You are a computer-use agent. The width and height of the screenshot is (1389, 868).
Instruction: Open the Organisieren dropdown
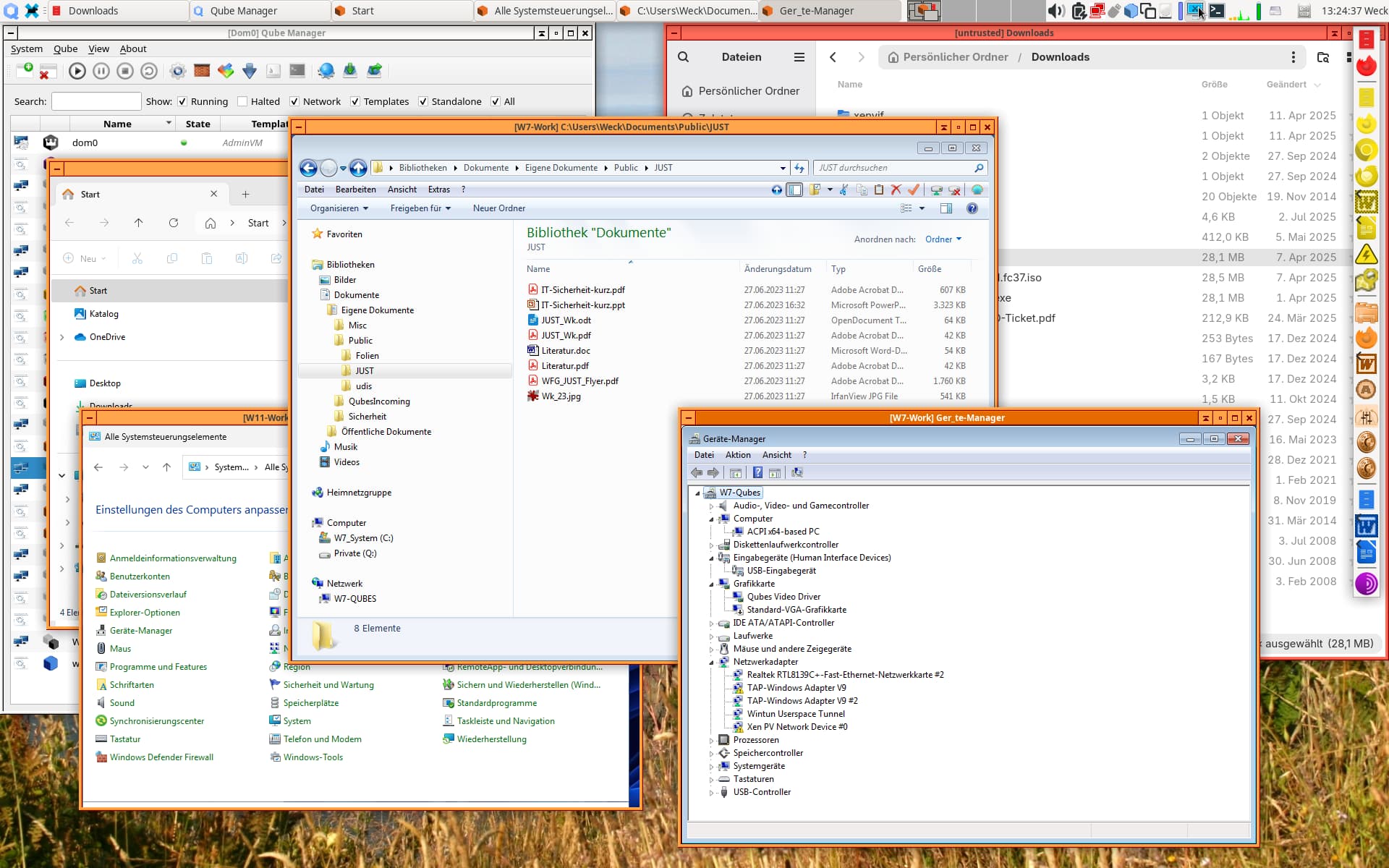pyautogui.click(x=339, y=208)
